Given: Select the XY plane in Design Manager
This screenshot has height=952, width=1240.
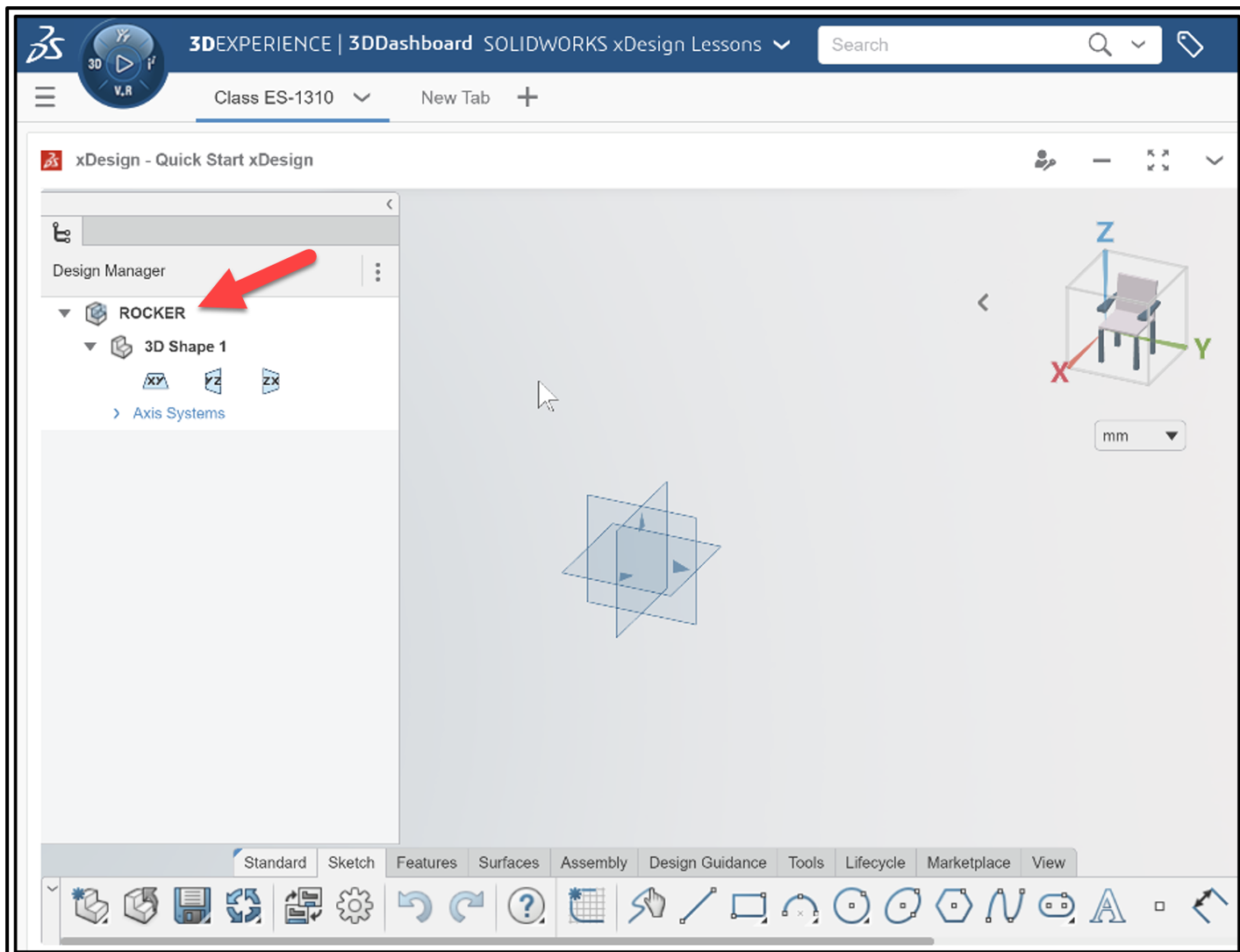Looking at the screenshot, I should coord(155,380).
